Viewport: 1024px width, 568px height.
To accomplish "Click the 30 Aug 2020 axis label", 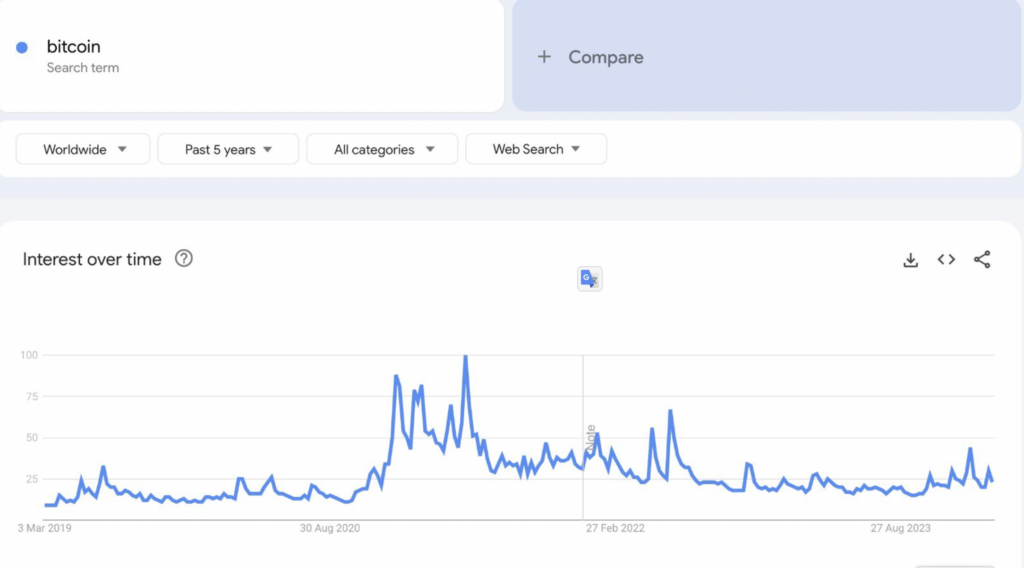I will [330, 528].
